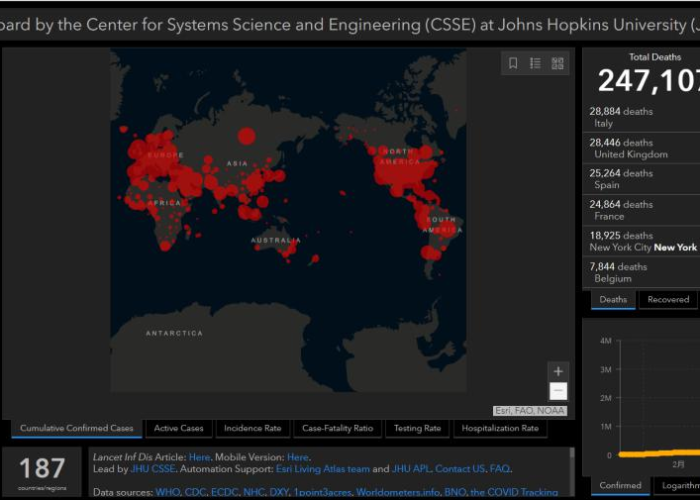The height and width of the screenshot is (500, 700).
Task: Select the Spain 25,264 deaths row
Action: point(641,179)
